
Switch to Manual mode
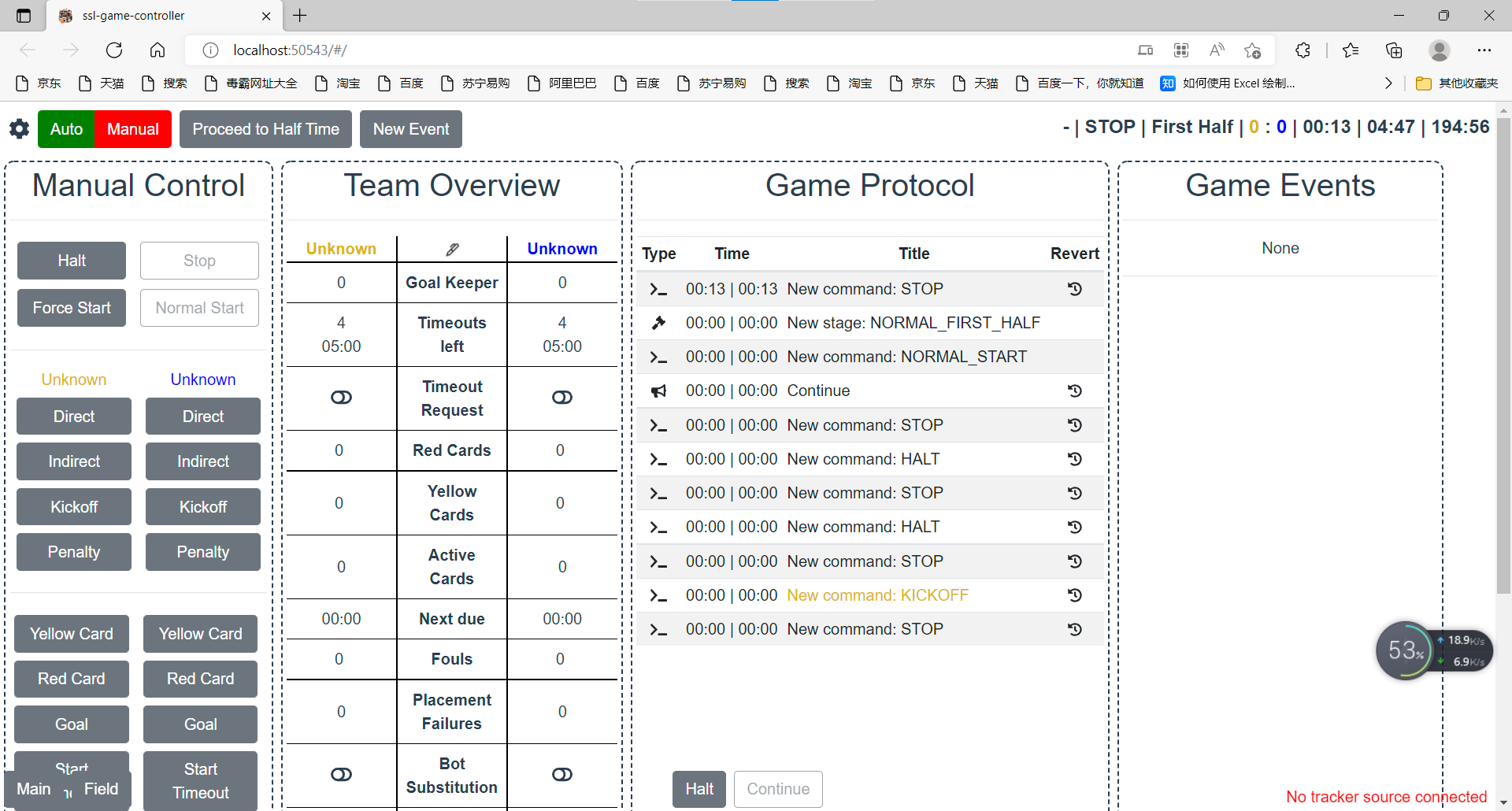[132, 129]
